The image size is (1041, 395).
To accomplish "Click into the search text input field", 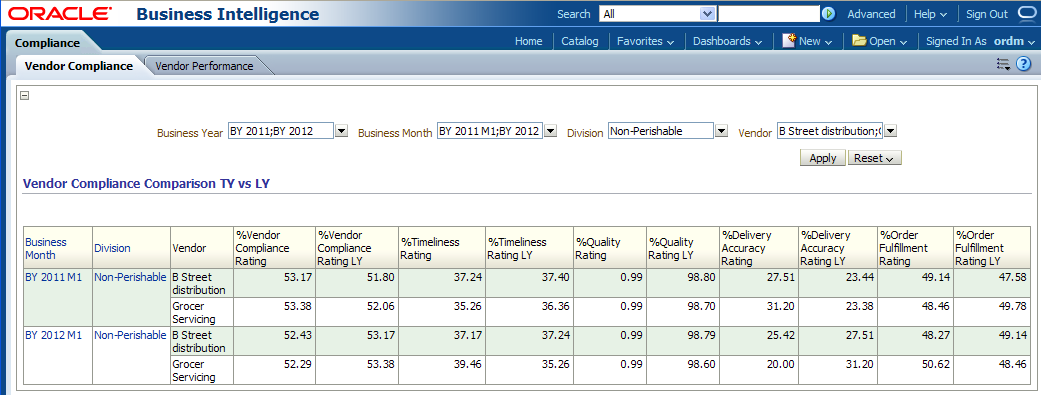I will pyautogui.click(x=768, y=14).
